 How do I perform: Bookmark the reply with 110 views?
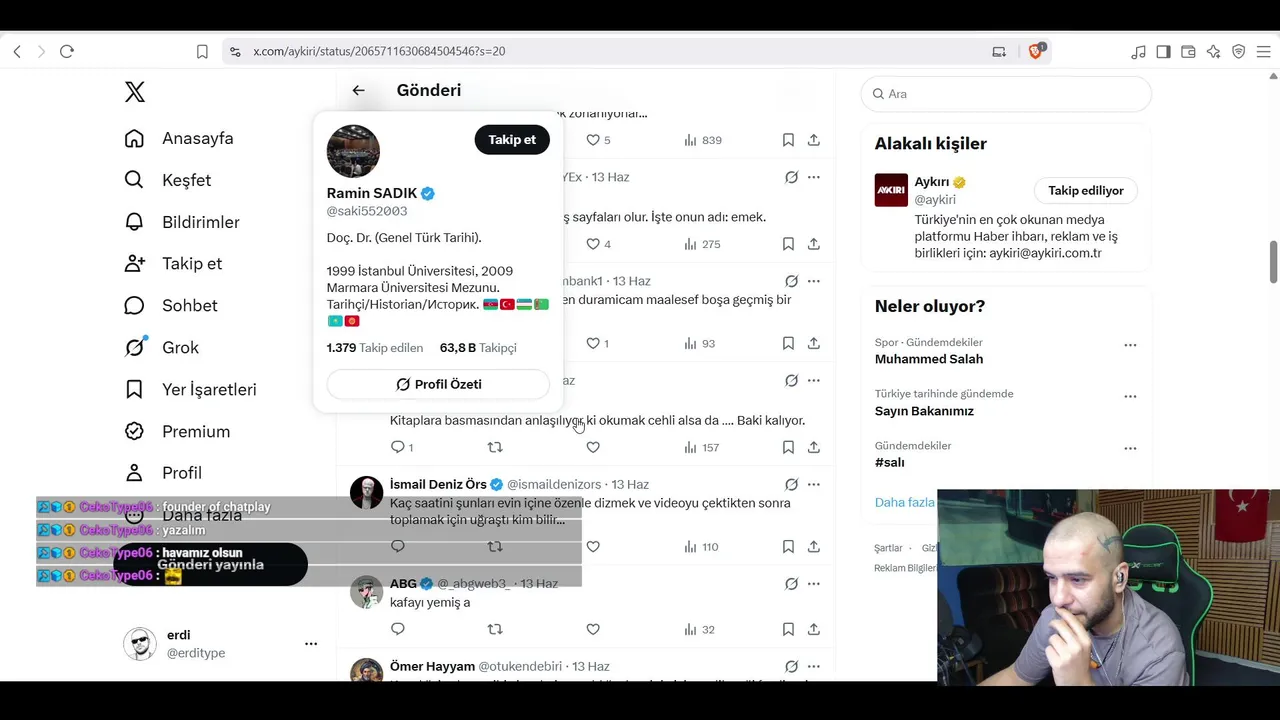pyautogui.click(x=788, y=547)
